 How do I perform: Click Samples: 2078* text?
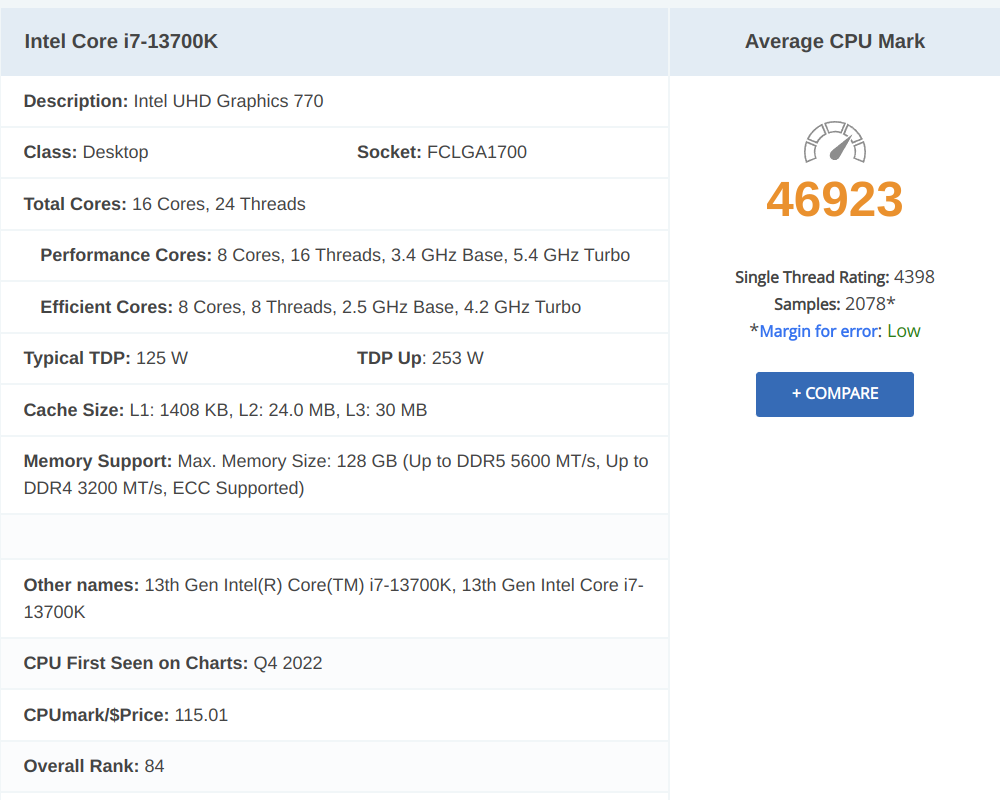834,304
